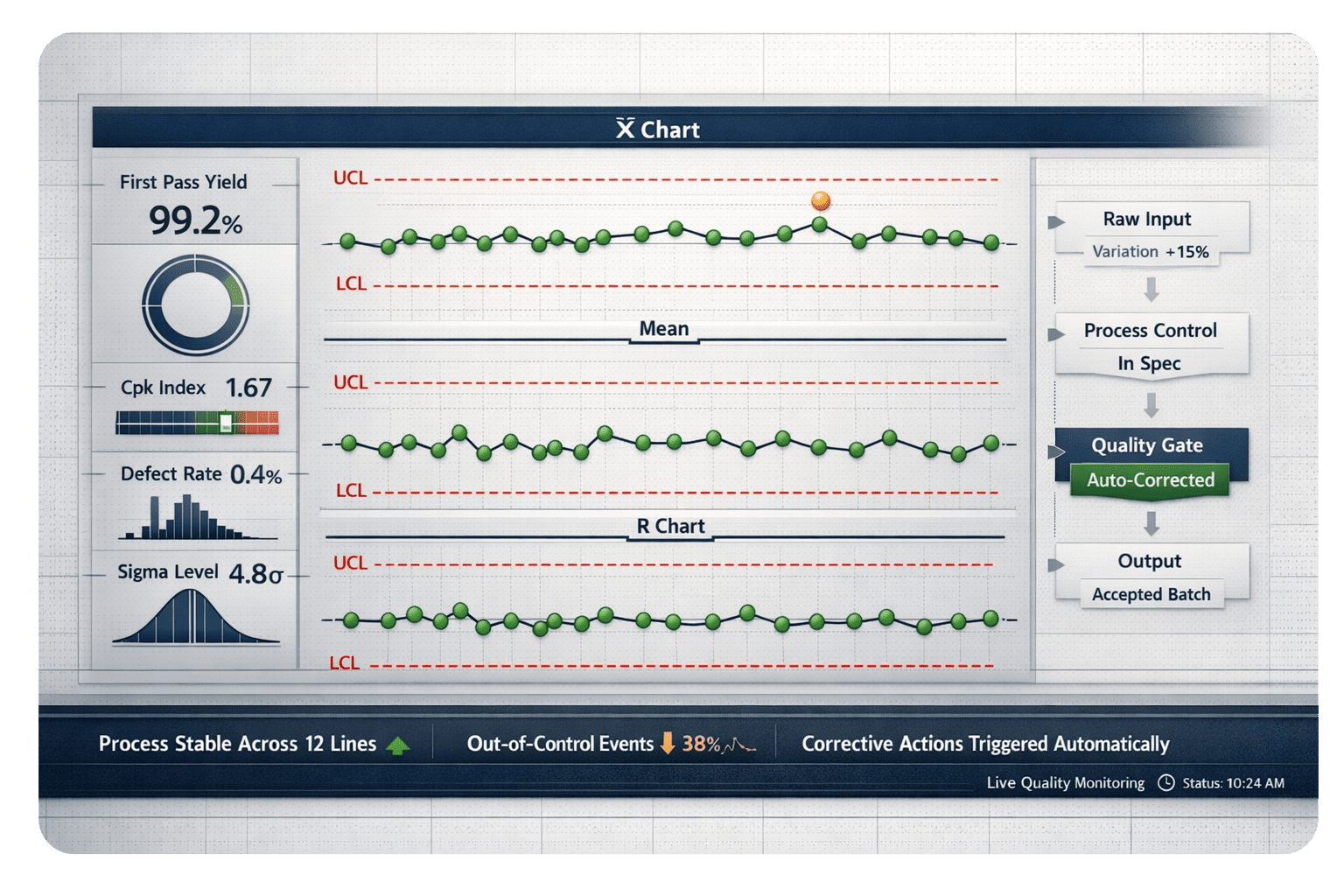Click the triangle marker beside Quality Gate
The height and width of the screenshot is (896, 1344).
(1056, 451)
